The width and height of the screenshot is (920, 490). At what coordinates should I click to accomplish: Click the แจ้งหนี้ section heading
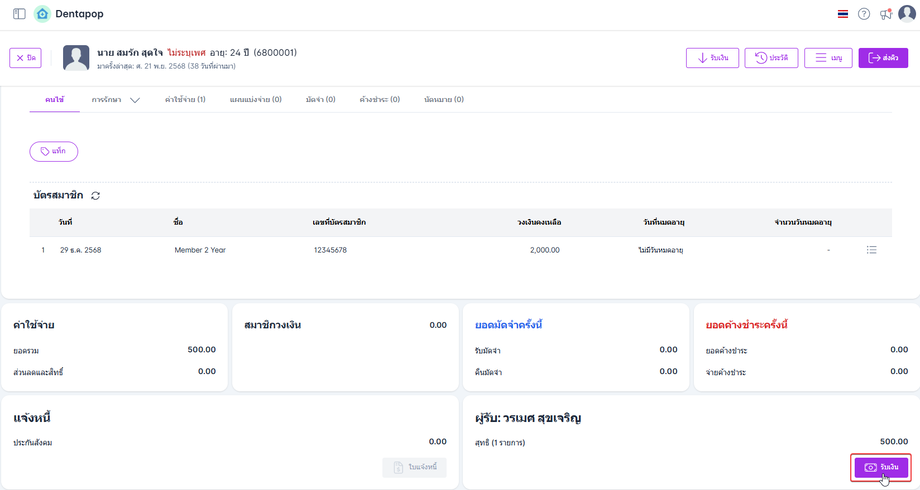32,418
